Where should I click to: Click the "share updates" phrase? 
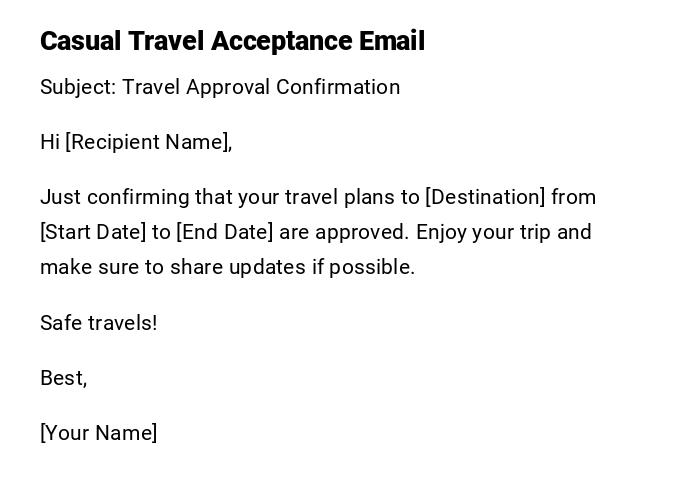(231, 267)
